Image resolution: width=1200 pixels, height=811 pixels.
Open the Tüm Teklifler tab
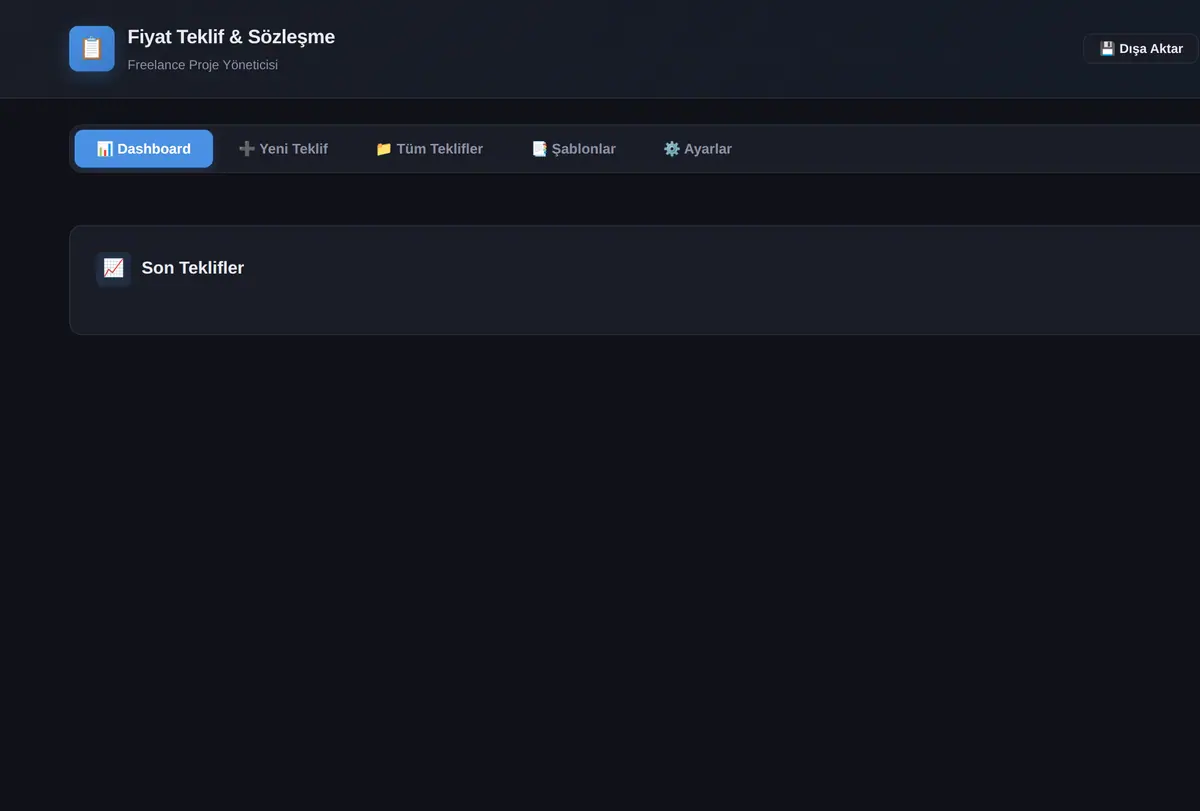(x=429, y=149)
